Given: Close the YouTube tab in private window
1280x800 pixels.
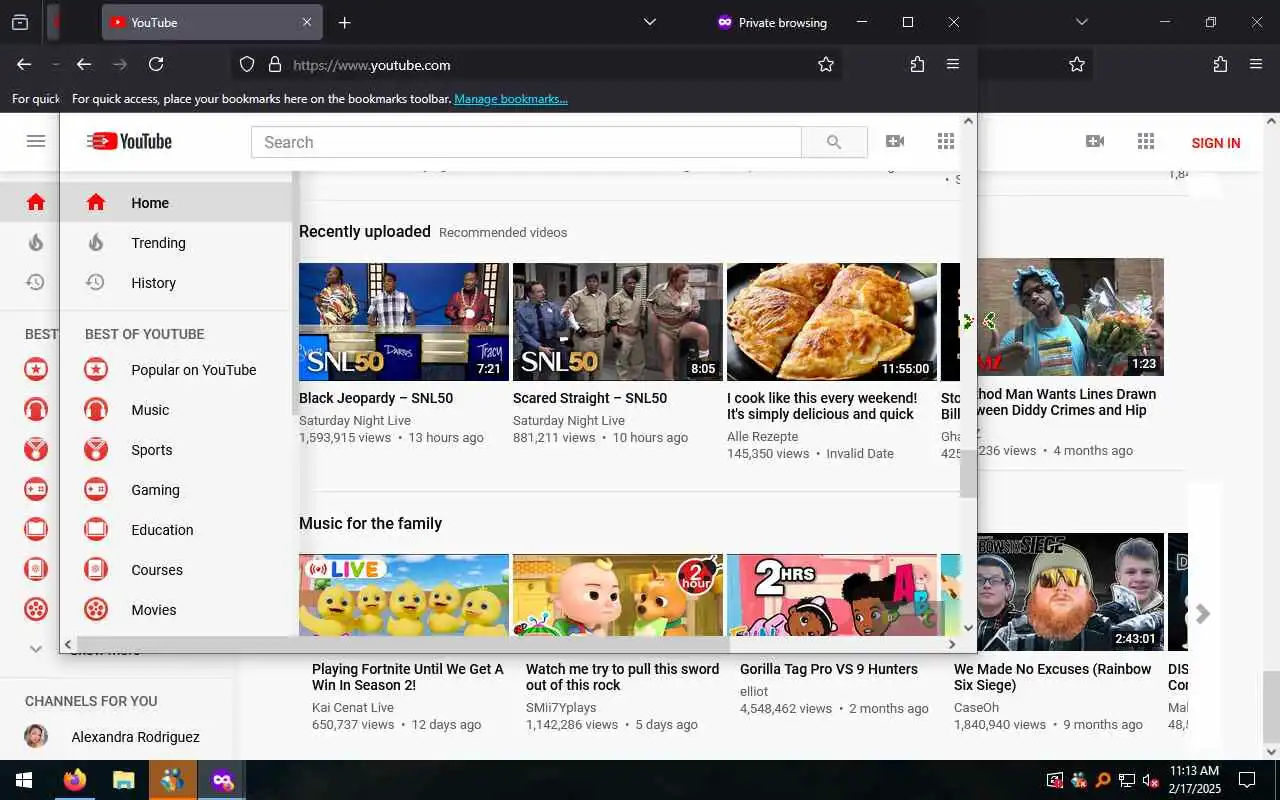Looking at the screenshot, I should pos(306,22).
